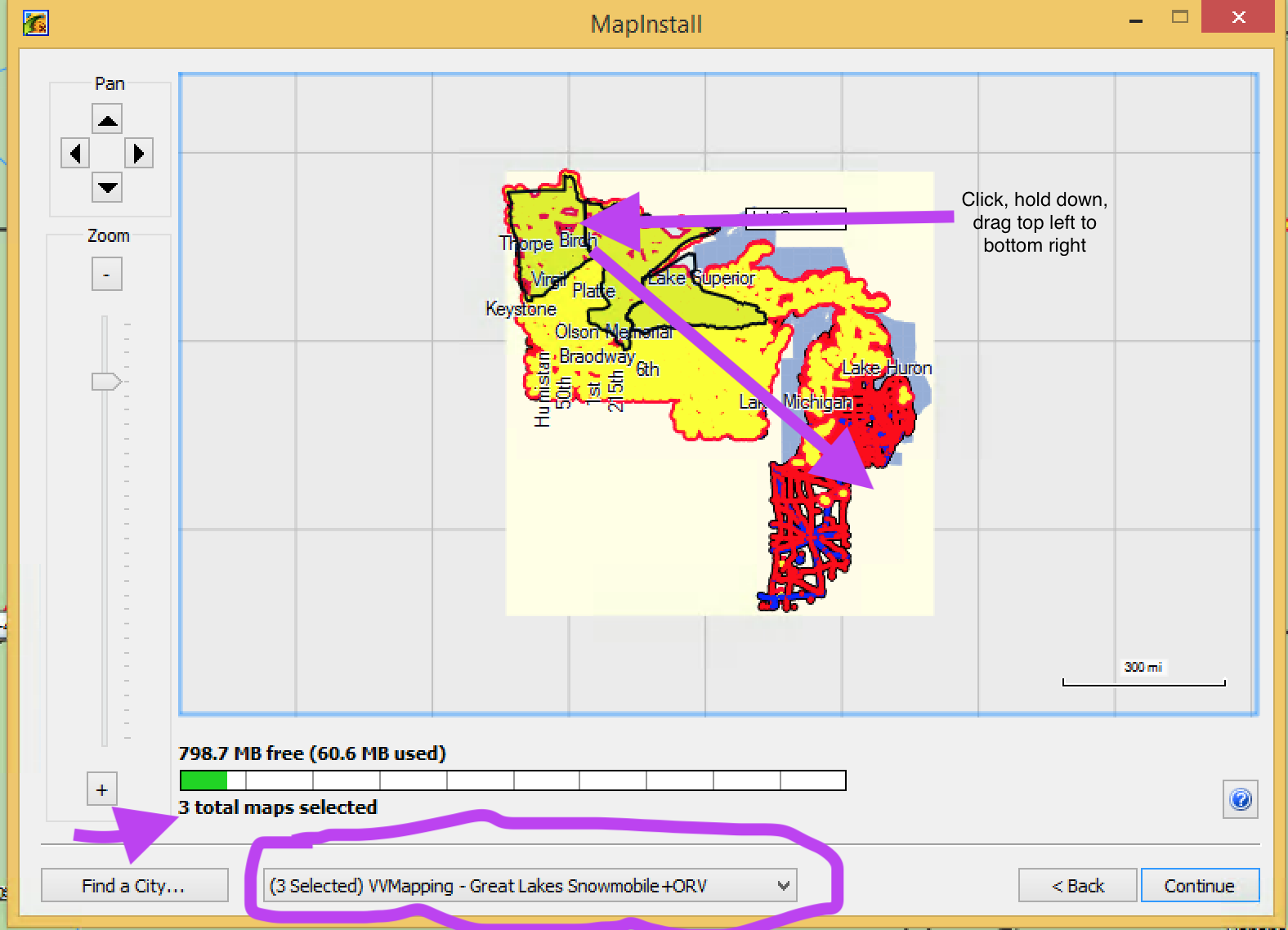Click the Lake Huron label on the map
The image size is (1288, 930).
pyautogui.click(x=887, y=368)
